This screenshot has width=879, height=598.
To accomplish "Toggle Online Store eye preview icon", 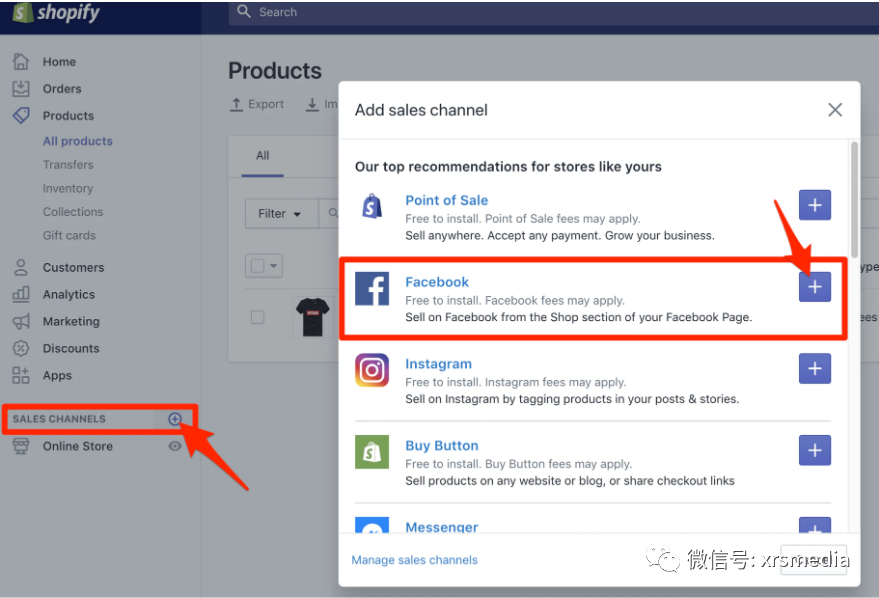I will 175,447.
